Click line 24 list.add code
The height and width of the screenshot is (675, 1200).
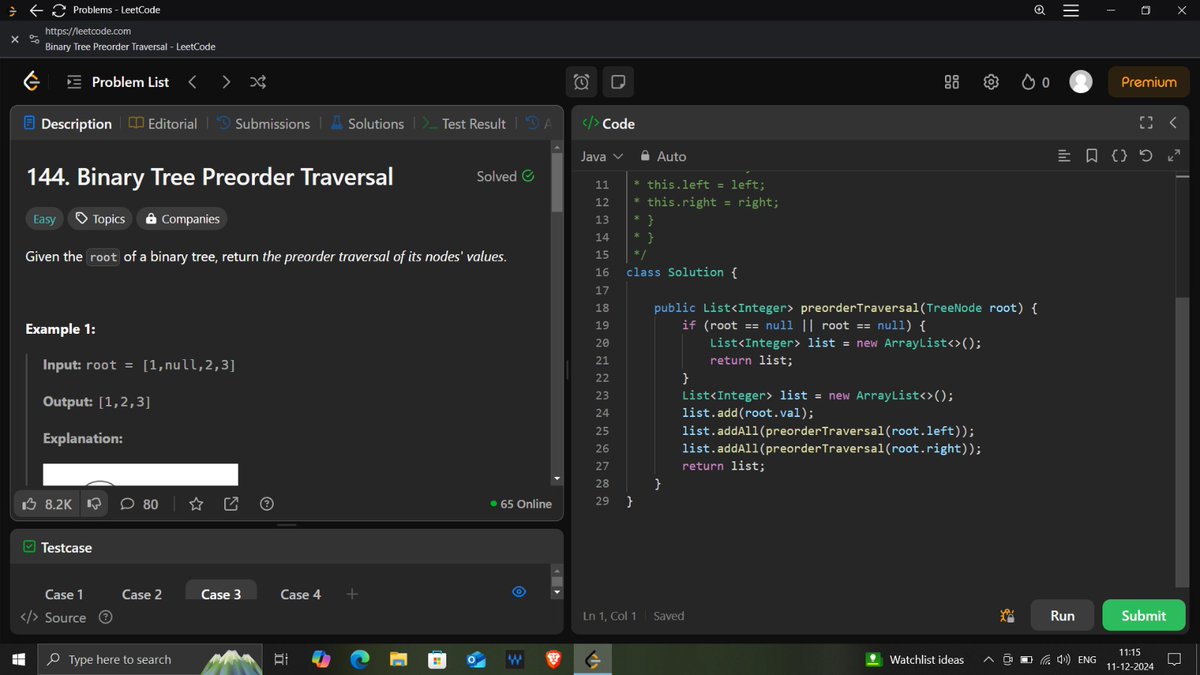(748, 413)
